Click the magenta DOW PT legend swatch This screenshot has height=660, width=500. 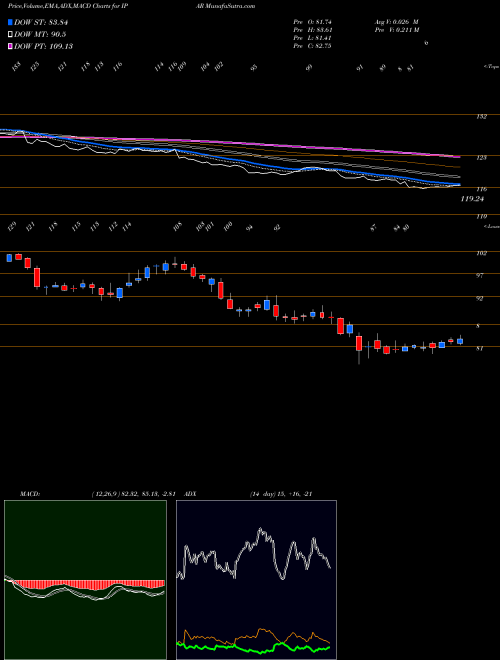(10, 46)
